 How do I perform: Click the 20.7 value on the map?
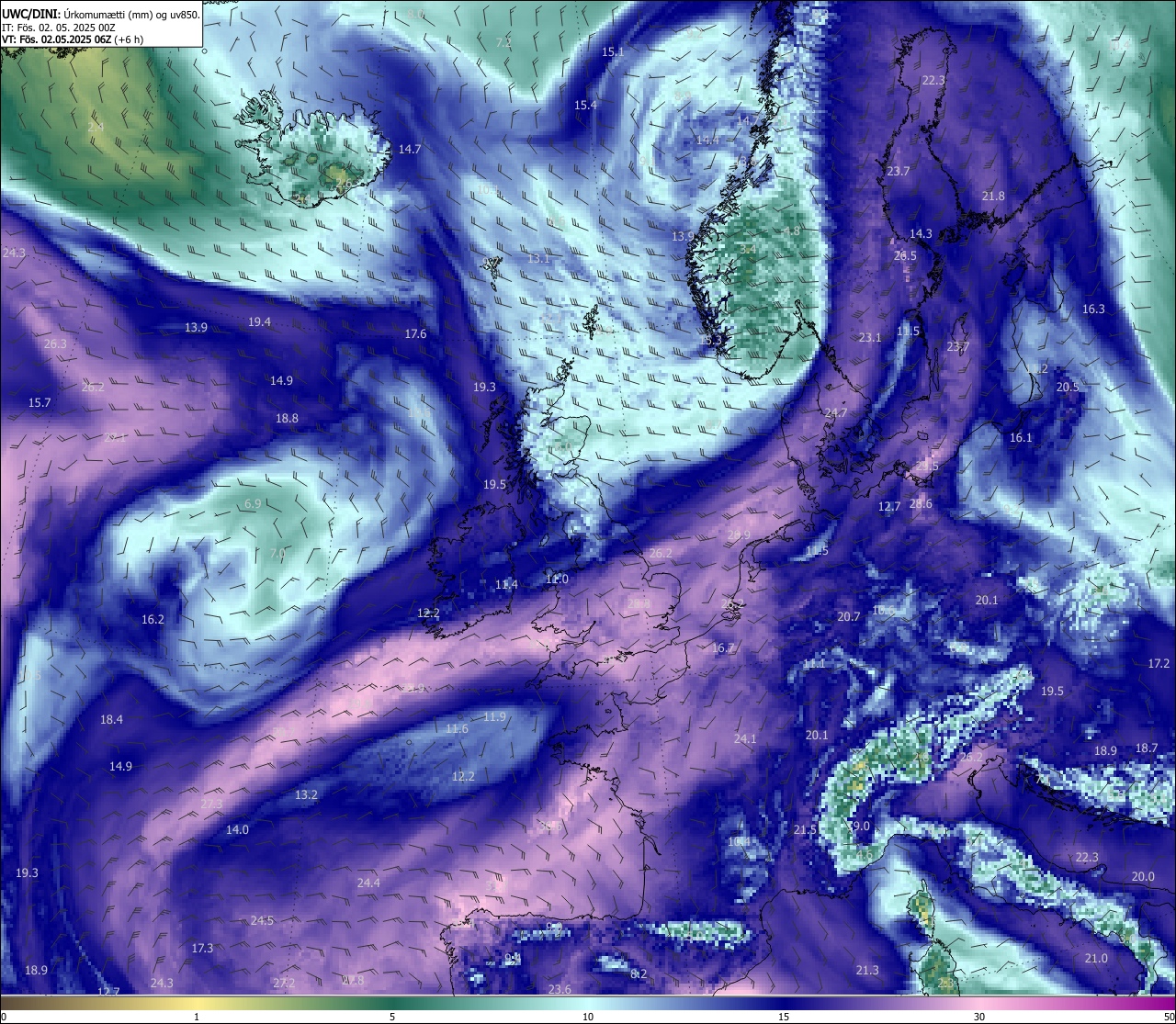click(x=849, y=617)
